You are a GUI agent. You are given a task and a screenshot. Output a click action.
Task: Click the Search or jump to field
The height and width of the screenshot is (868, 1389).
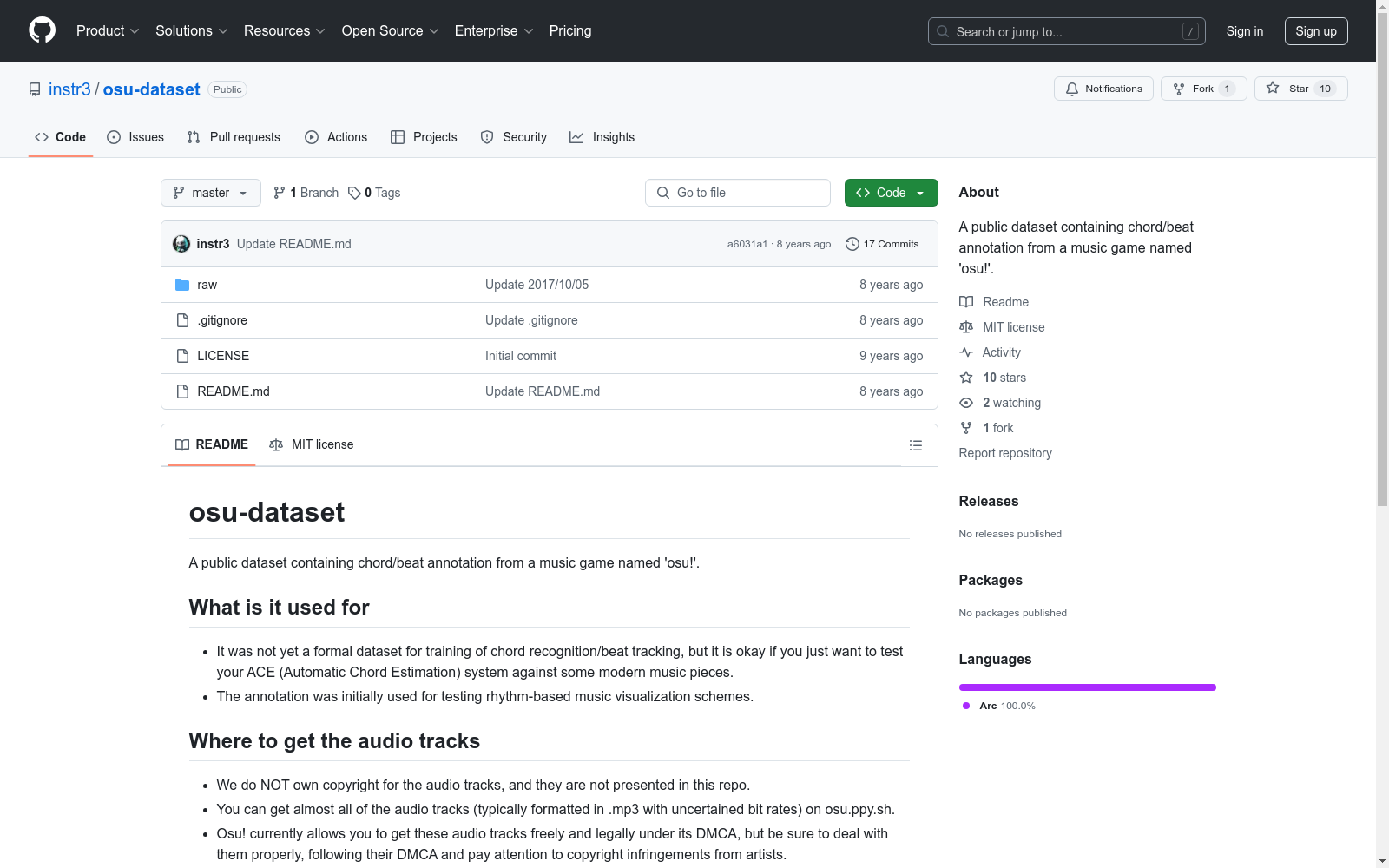[x=1067, y=31]
